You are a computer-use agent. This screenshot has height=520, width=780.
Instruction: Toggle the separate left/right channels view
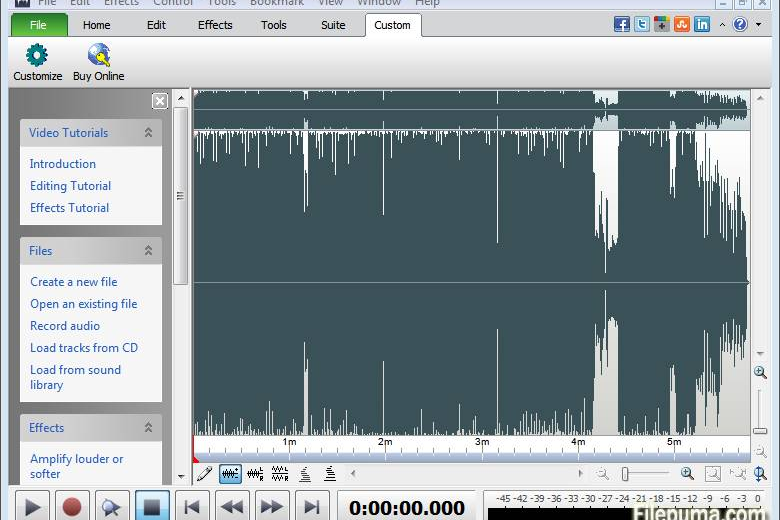point(280,474)
